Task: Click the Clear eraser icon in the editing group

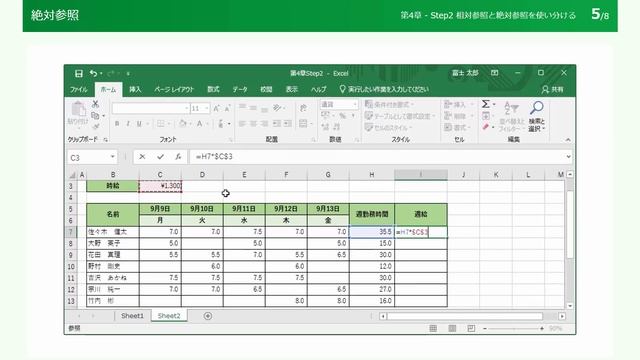Action: 486,127
